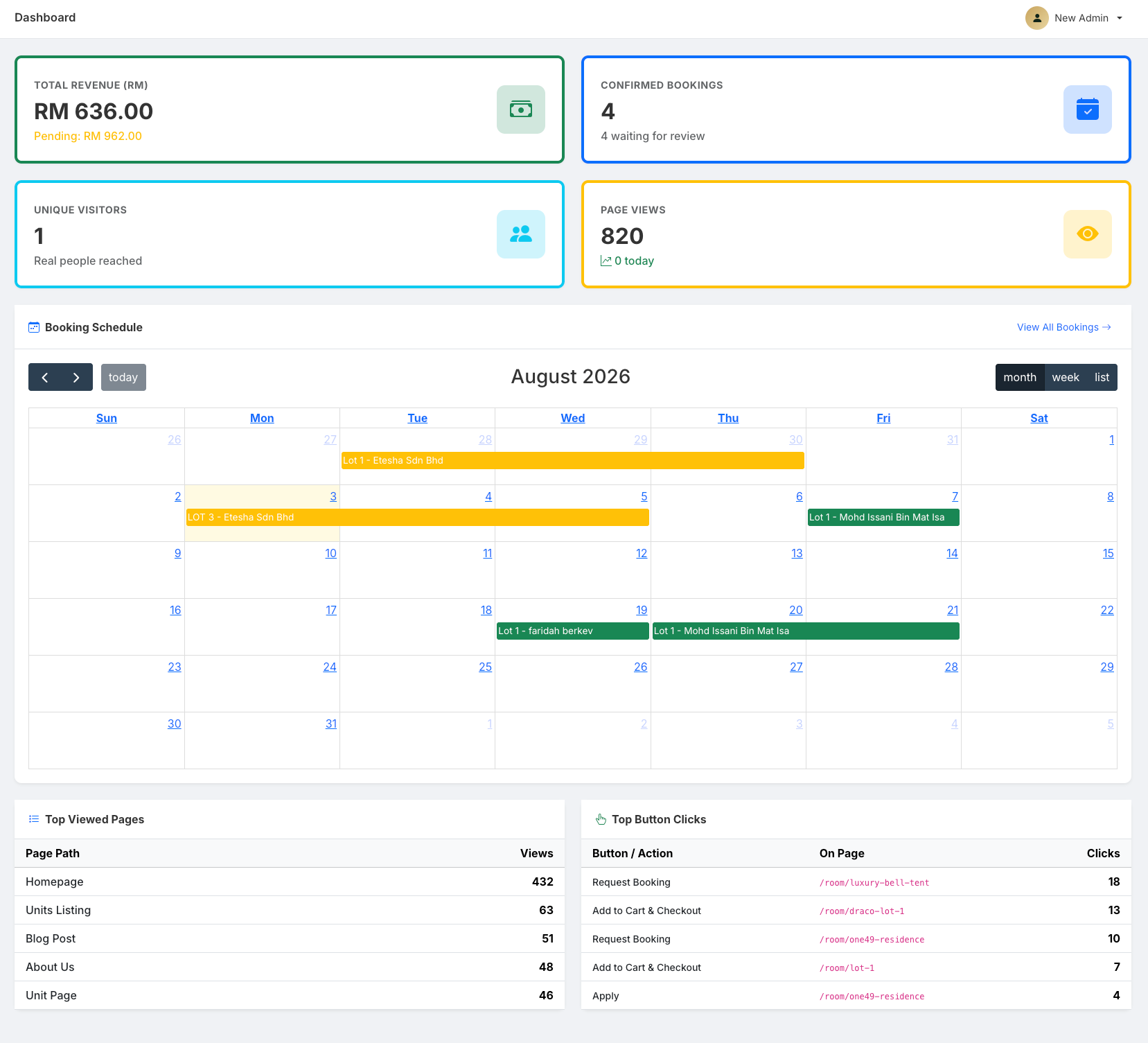
Task: Click the Apply button action row
Action: click(x=856, y=995)
